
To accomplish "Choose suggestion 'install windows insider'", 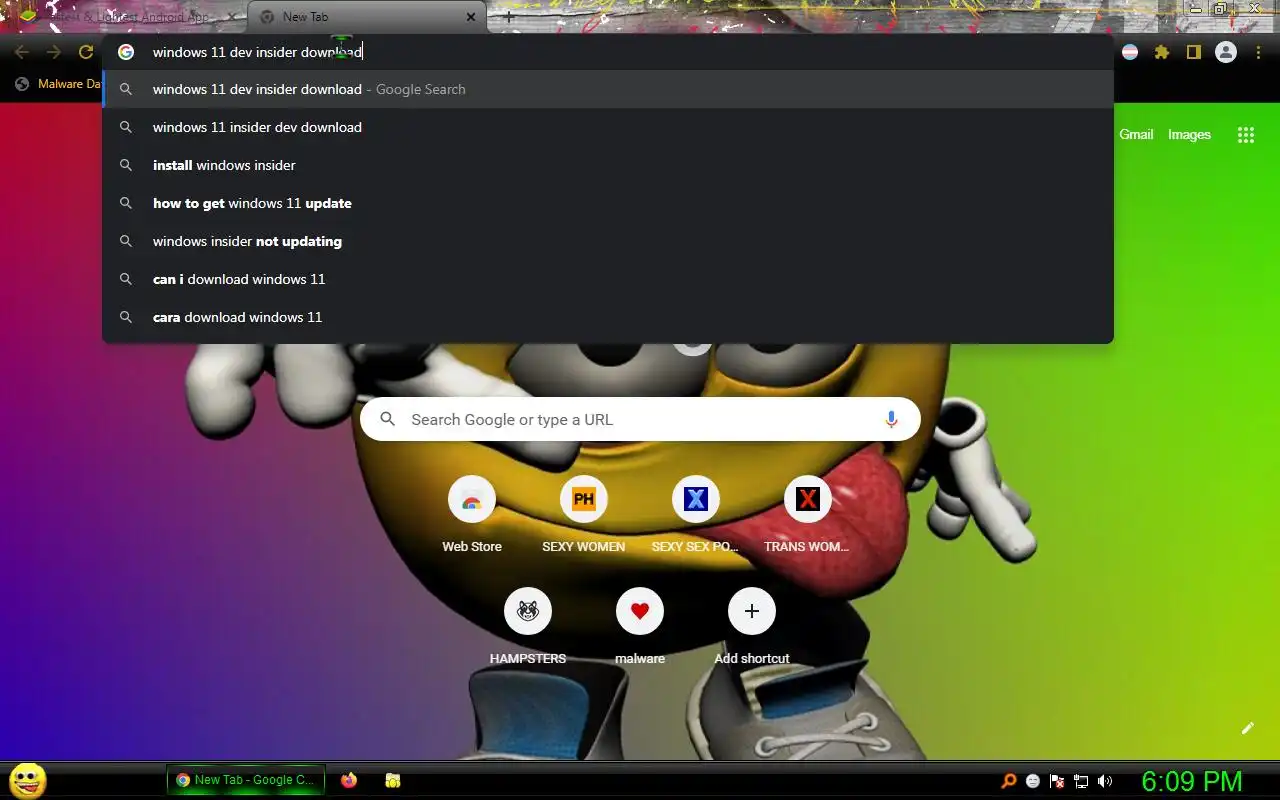I will [608, 165].
